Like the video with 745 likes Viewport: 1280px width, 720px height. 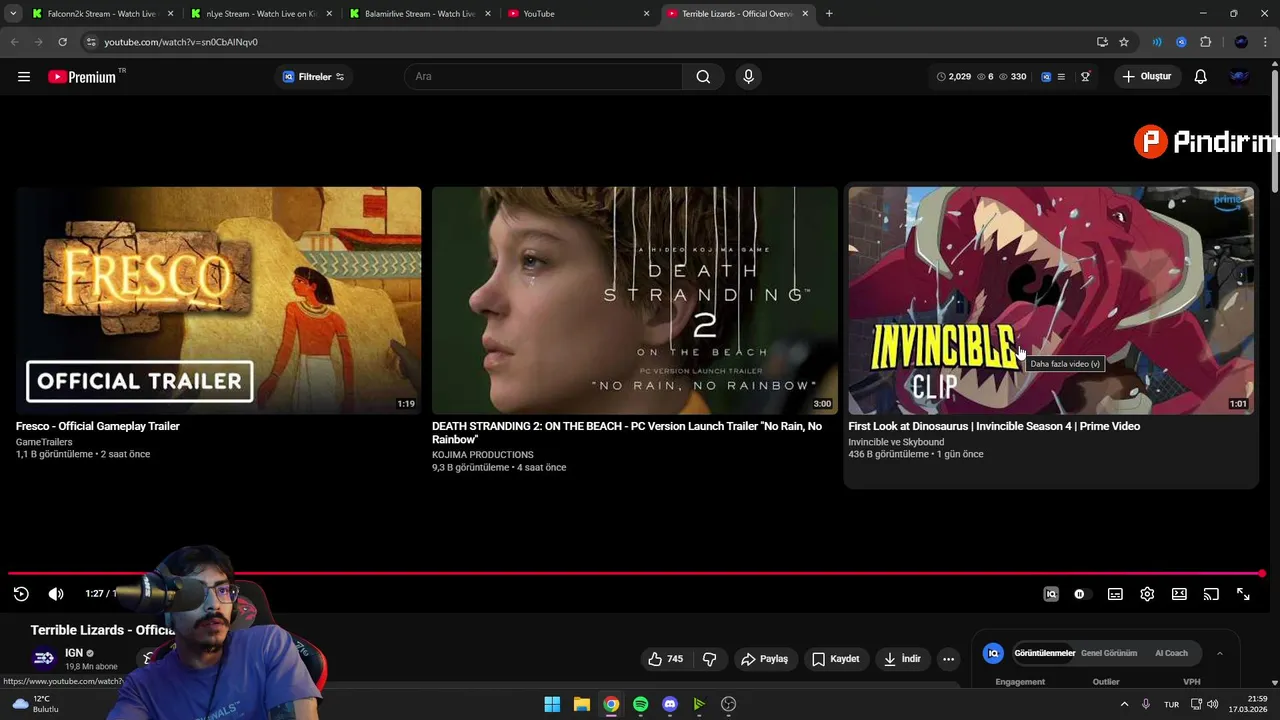(665, 659)
